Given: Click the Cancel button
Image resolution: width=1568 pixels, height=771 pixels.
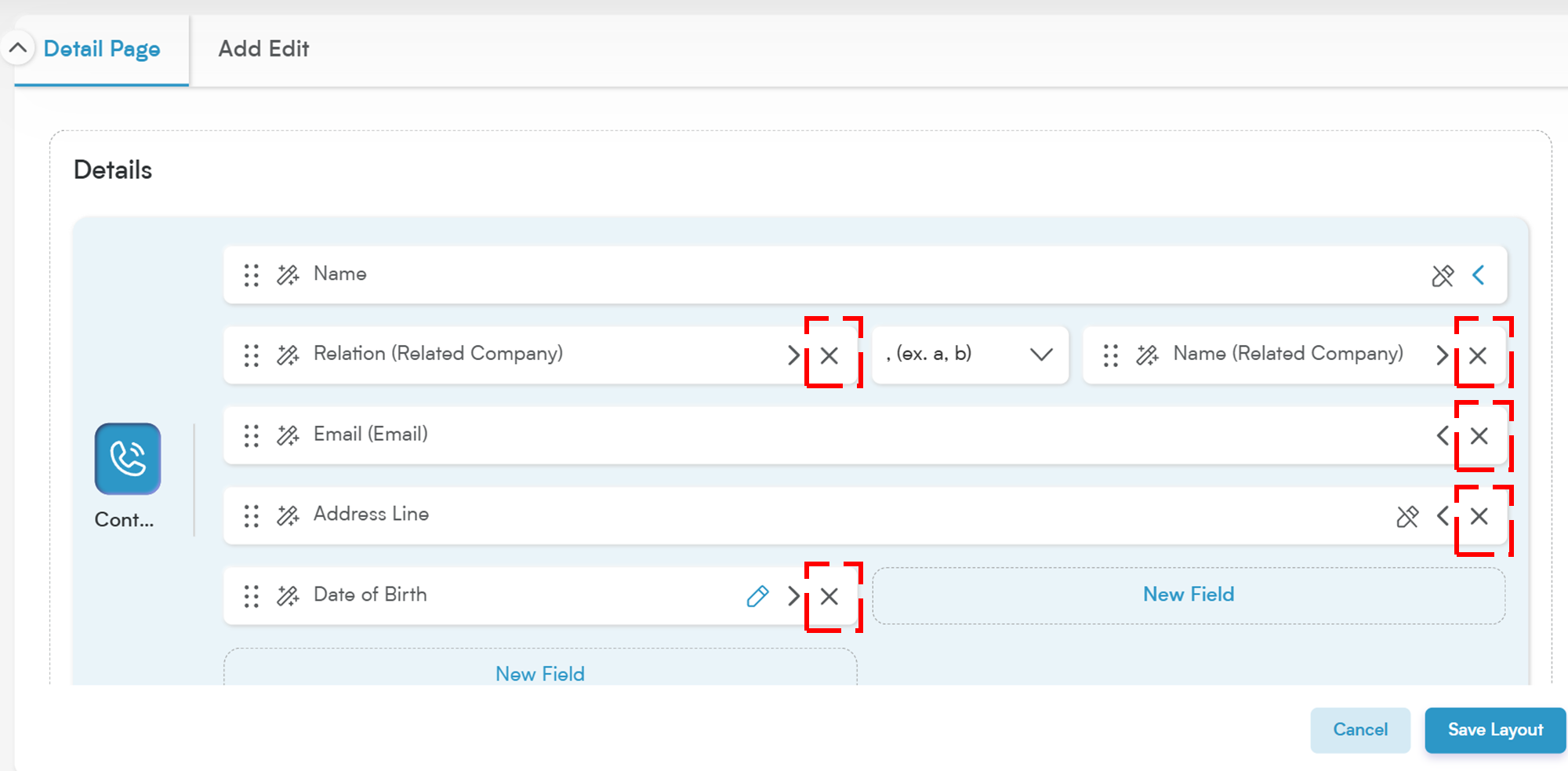Looking at the screenshot, I should click(x=1360, y=730).
